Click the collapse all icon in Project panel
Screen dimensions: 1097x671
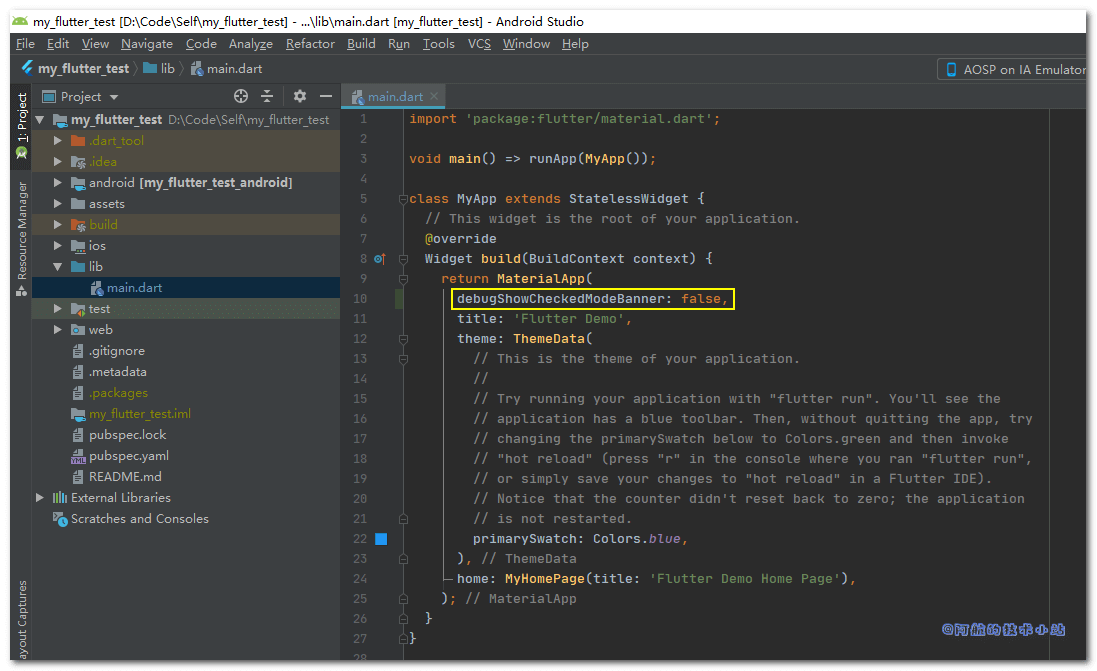(267, 96)
